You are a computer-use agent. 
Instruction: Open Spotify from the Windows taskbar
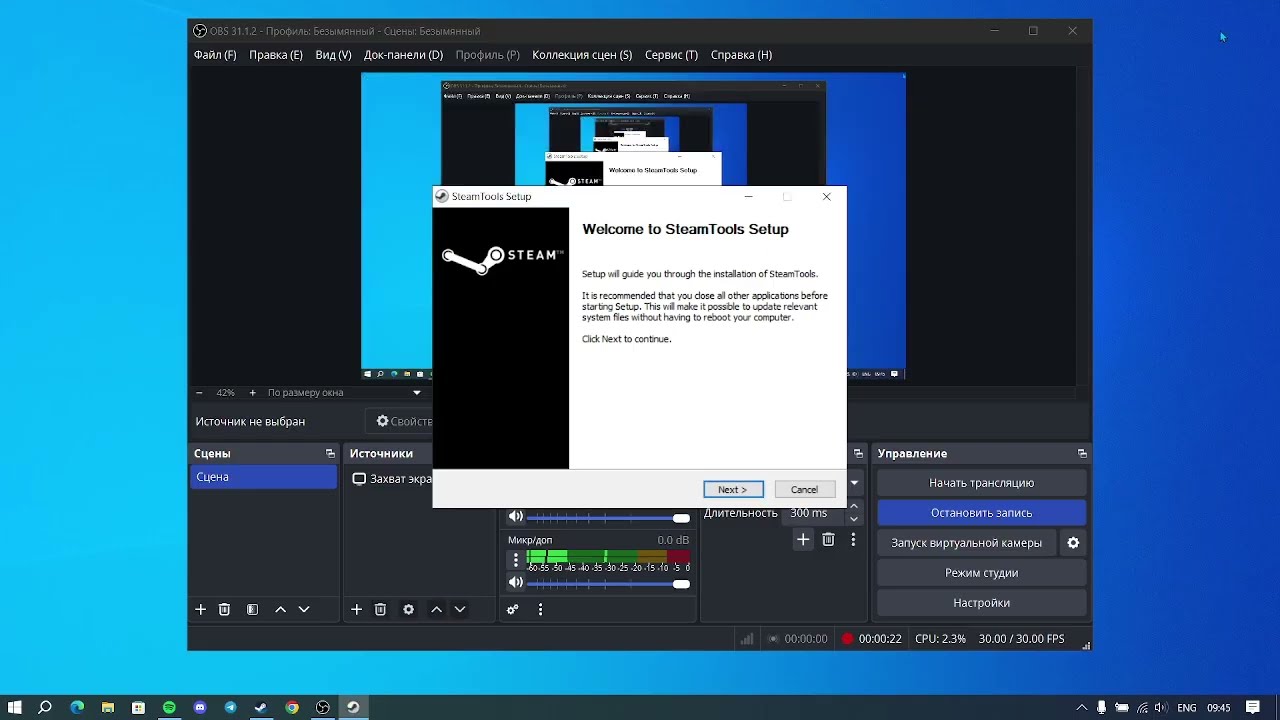click(169, 707)
